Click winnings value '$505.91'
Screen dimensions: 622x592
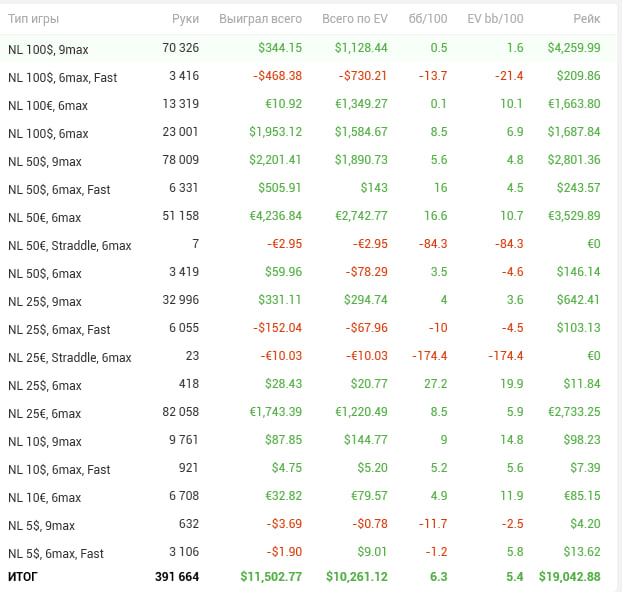[280, 188]
